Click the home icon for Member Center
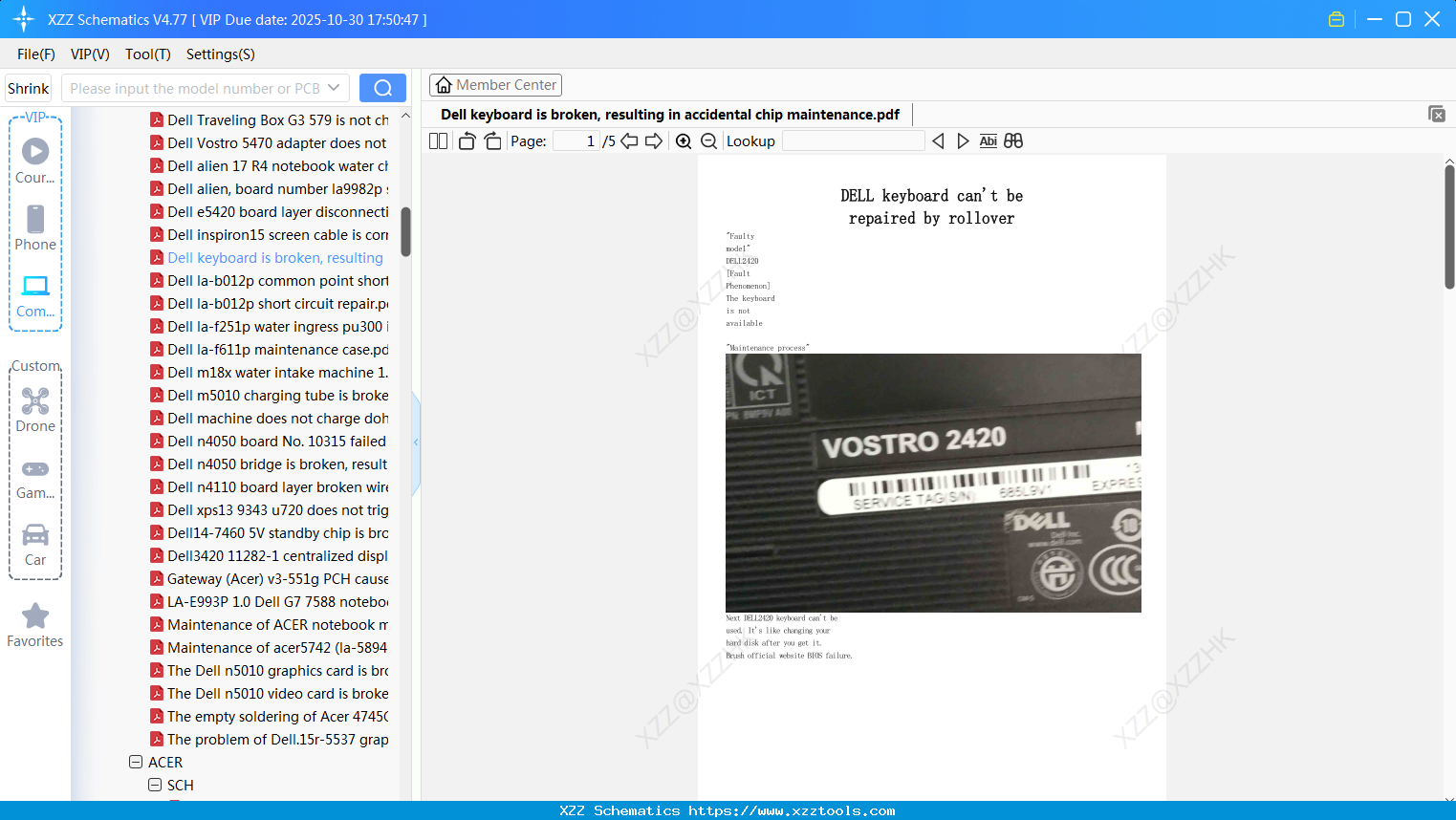1456x820 pixels. point(444,85)
